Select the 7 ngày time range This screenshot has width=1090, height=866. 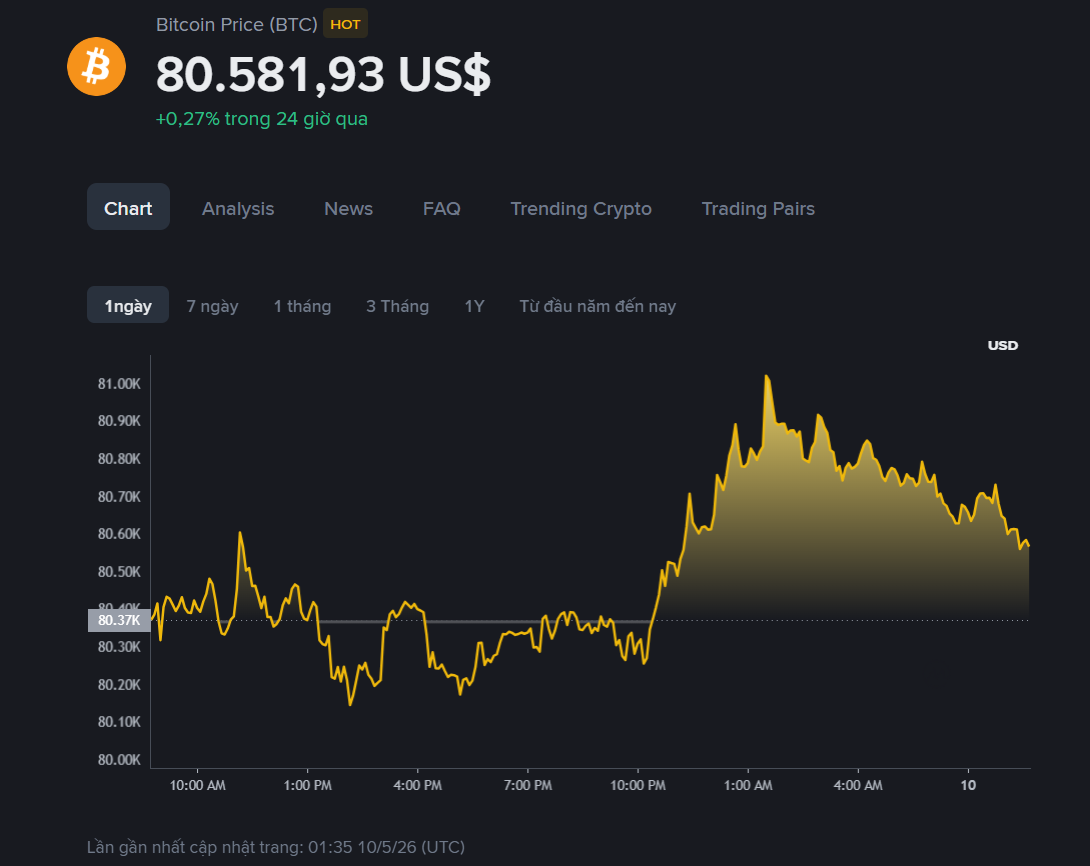212,306
